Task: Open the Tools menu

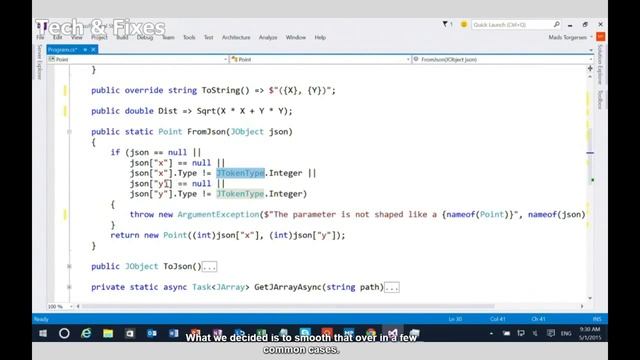Action: (x=189, y=37)
